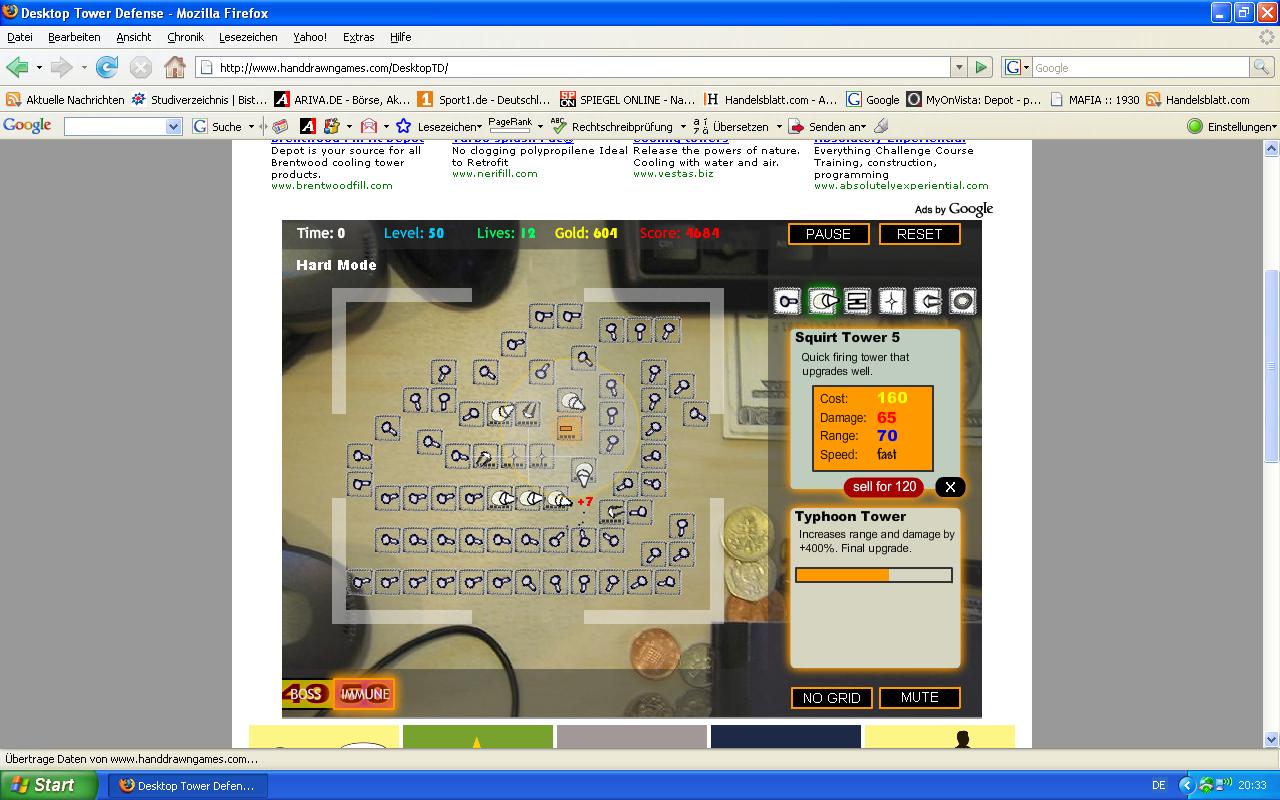Open the Chronik menu

[x=185, y=37]
